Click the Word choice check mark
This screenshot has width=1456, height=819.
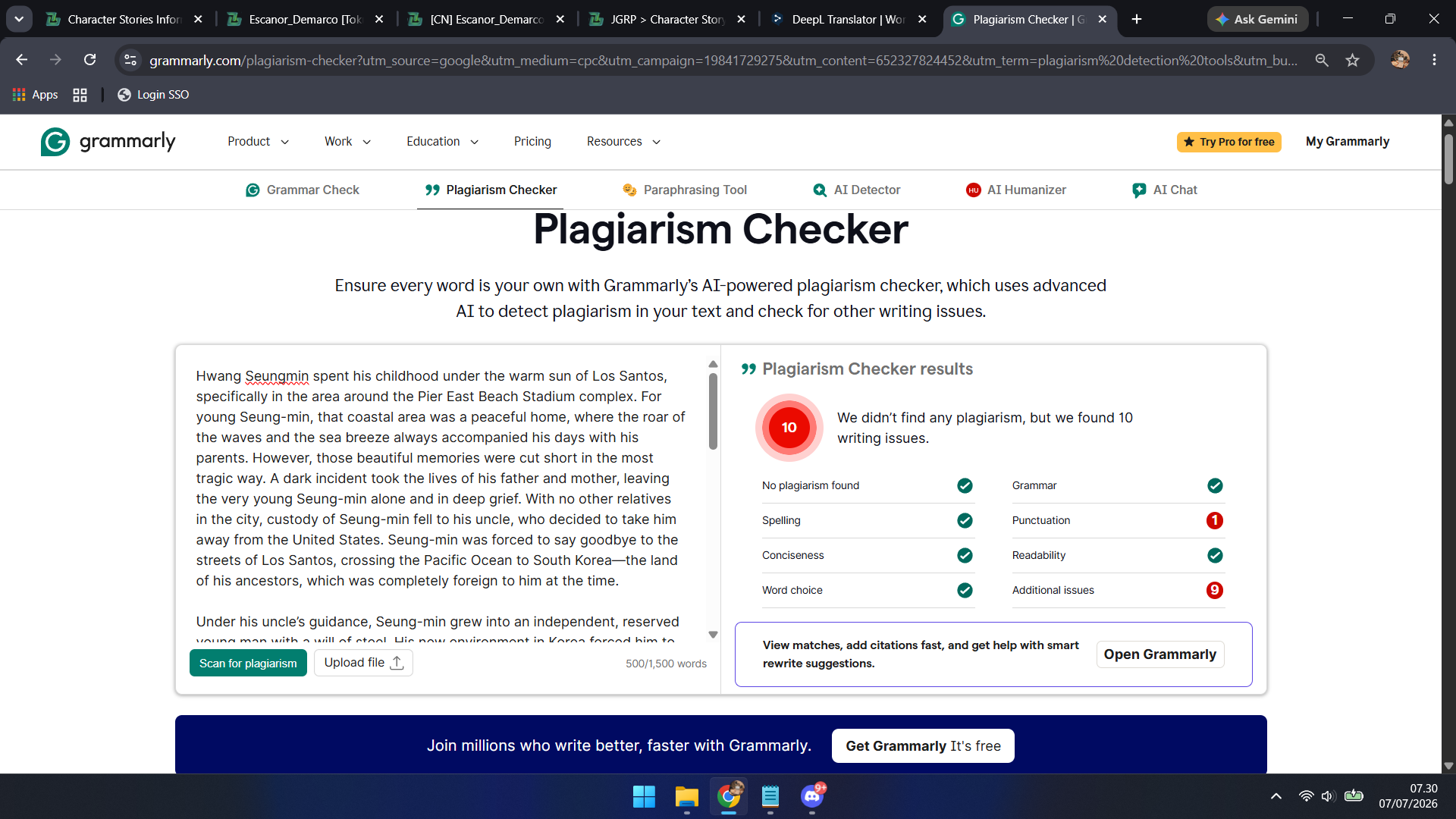pyautogui.click(x=965, y=590)
